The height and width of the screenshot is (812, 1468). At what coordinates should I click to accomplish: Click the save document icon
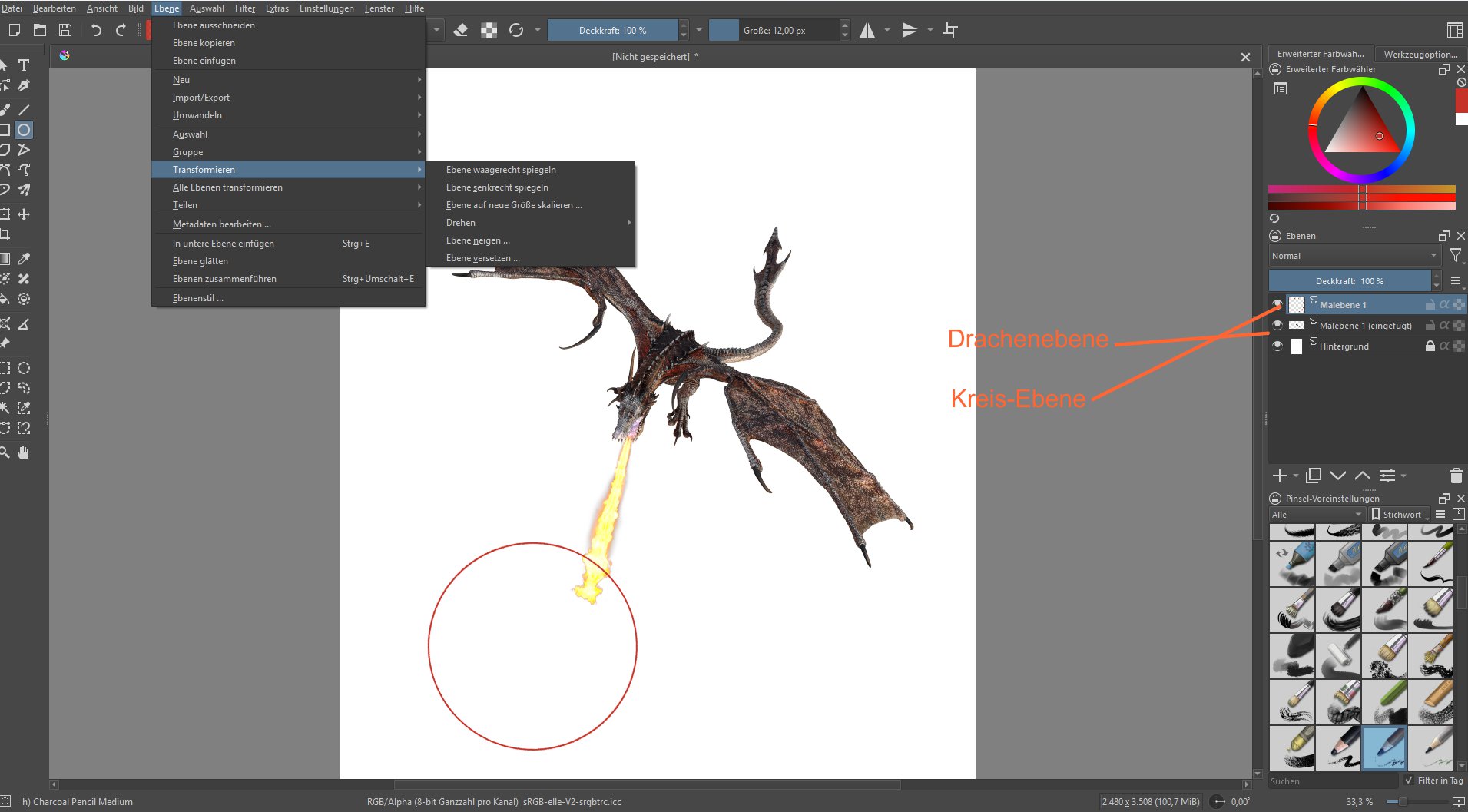65,30
